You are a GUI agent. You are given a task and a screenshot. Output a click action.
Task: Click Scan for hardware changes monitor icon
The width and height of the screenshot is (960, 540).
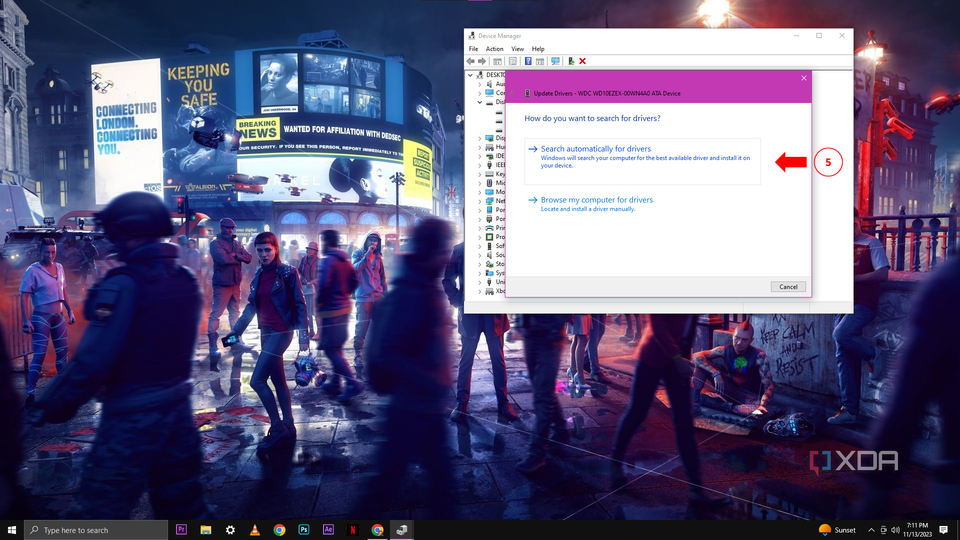click(x=555, y=61)
